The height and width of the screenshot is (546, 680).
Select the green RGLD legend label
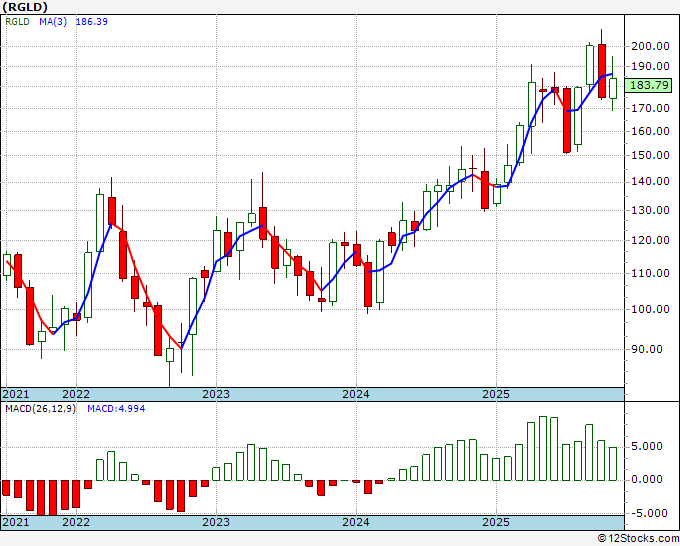17,21
